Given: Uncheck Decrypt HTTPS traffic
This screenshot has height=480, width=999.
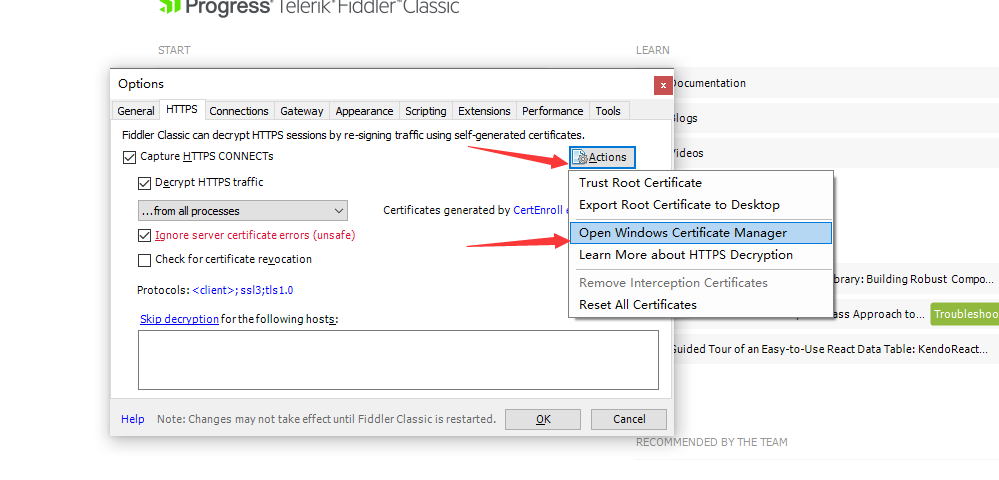Looking at the screenshot, I should 144,184.
